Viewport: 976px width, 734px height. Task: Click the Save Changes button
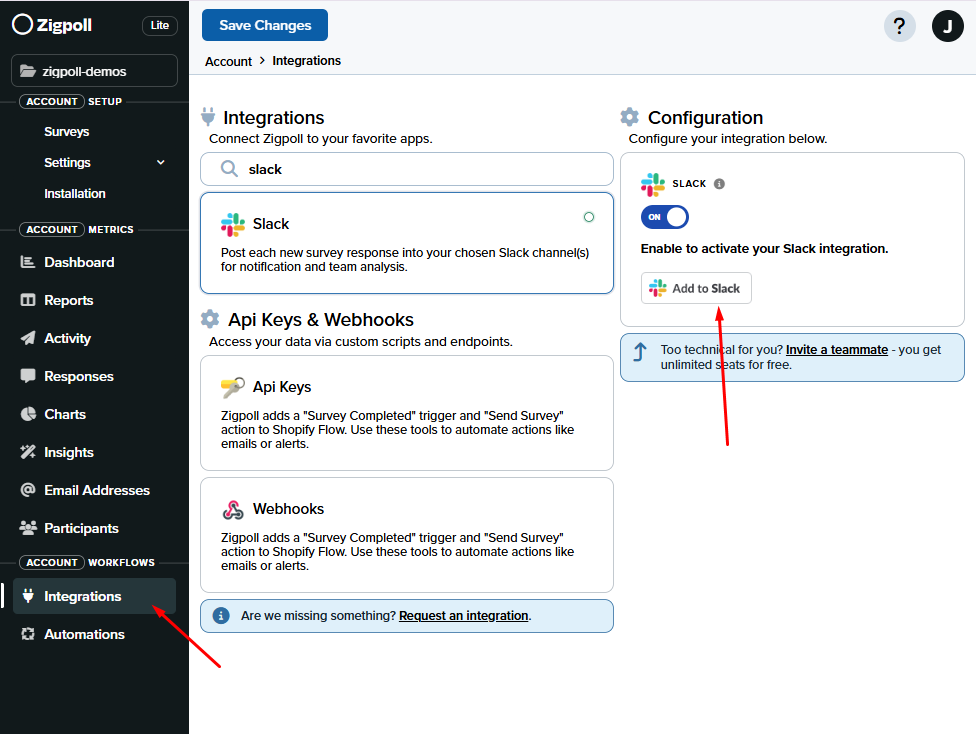pyautogui.click(x=265, y=25)
